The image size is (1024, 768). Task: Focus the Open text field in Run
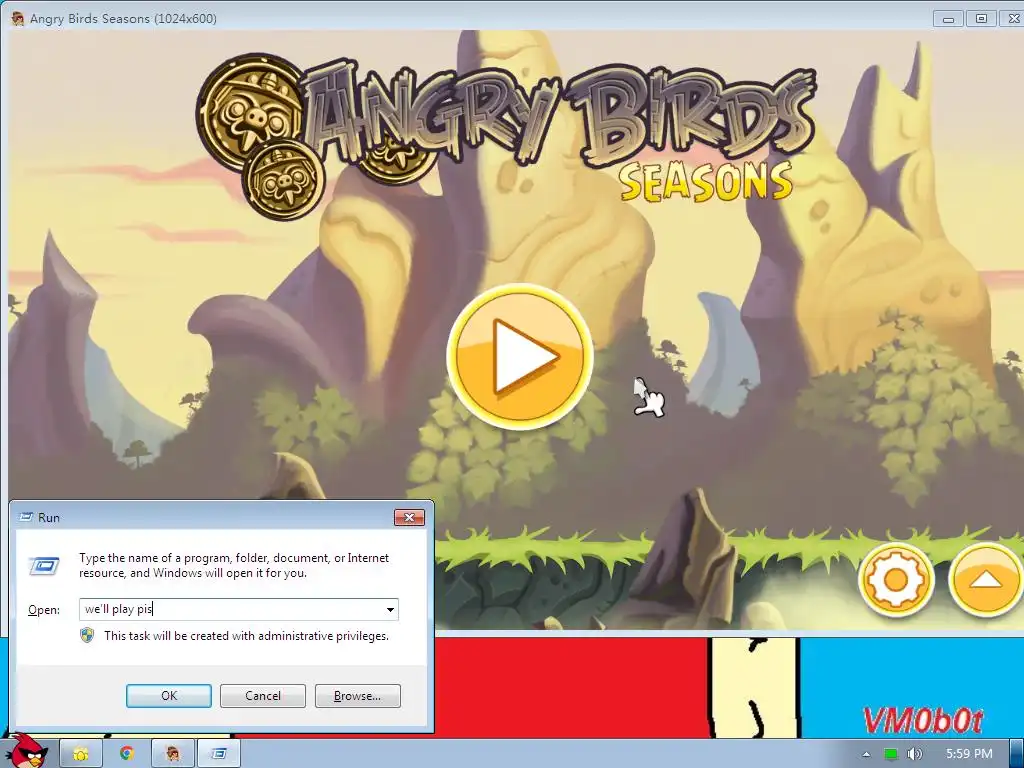(238, 609)
